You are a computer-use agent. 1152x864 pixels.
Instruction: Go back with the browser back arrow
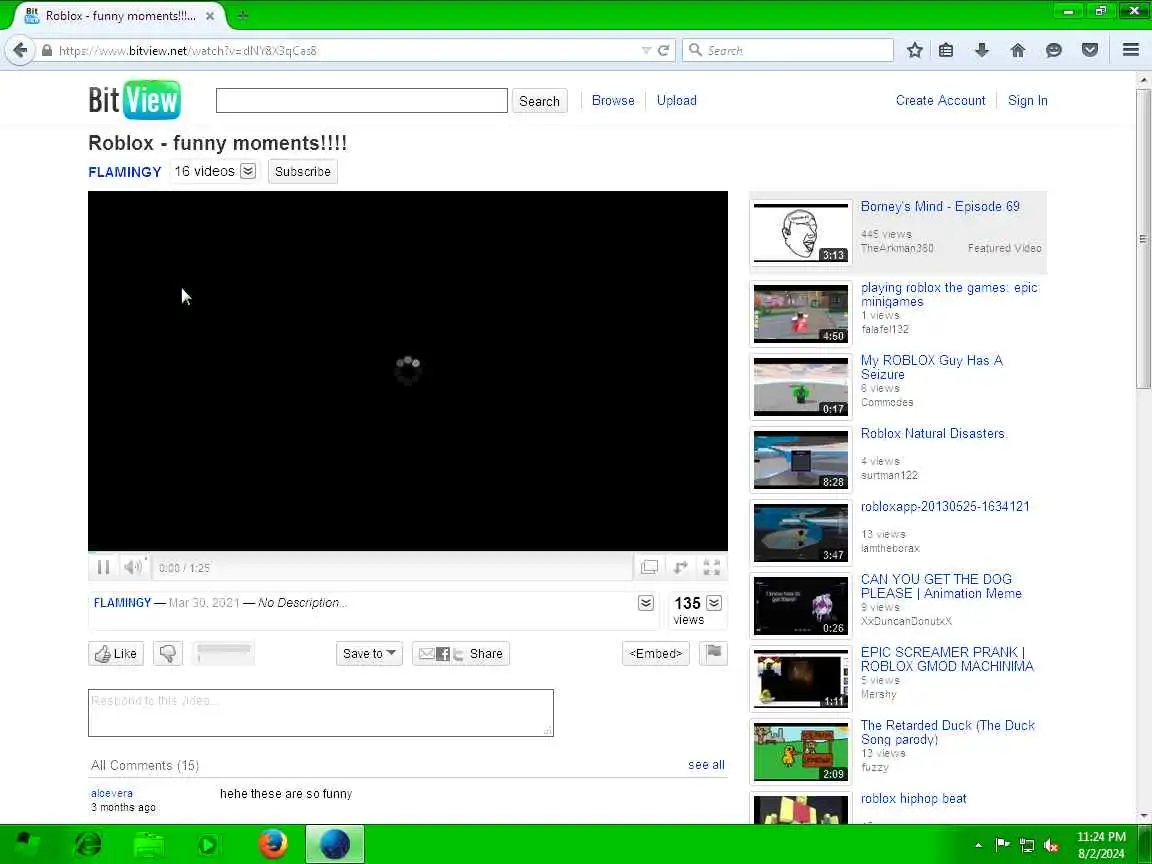[x=21, y=50]
